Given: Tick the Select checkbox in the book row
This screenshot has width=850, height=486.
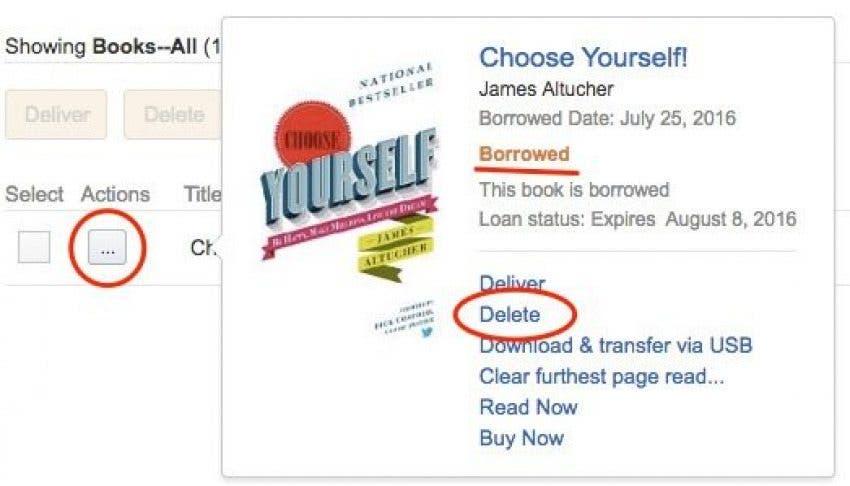Looking at the screenshot, I should pyautogui.click(x=34, y=247).
